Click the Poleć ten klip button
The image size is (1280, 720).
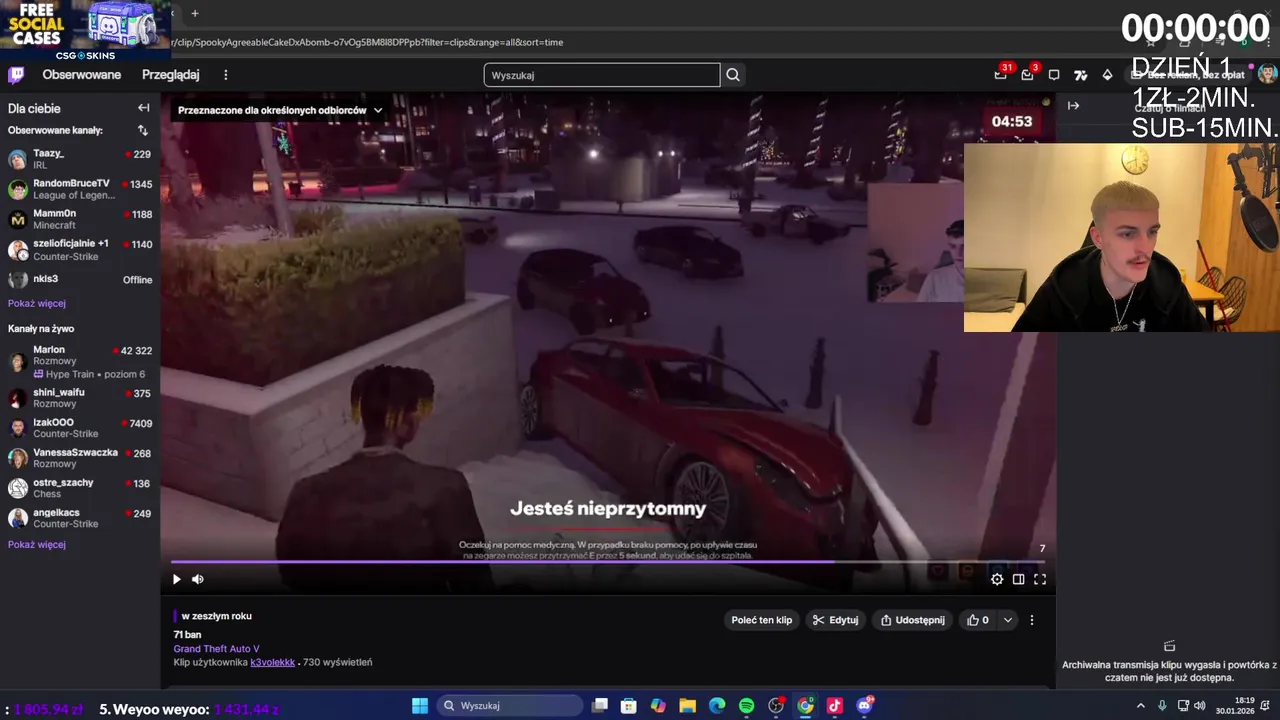tap(762, 620)
